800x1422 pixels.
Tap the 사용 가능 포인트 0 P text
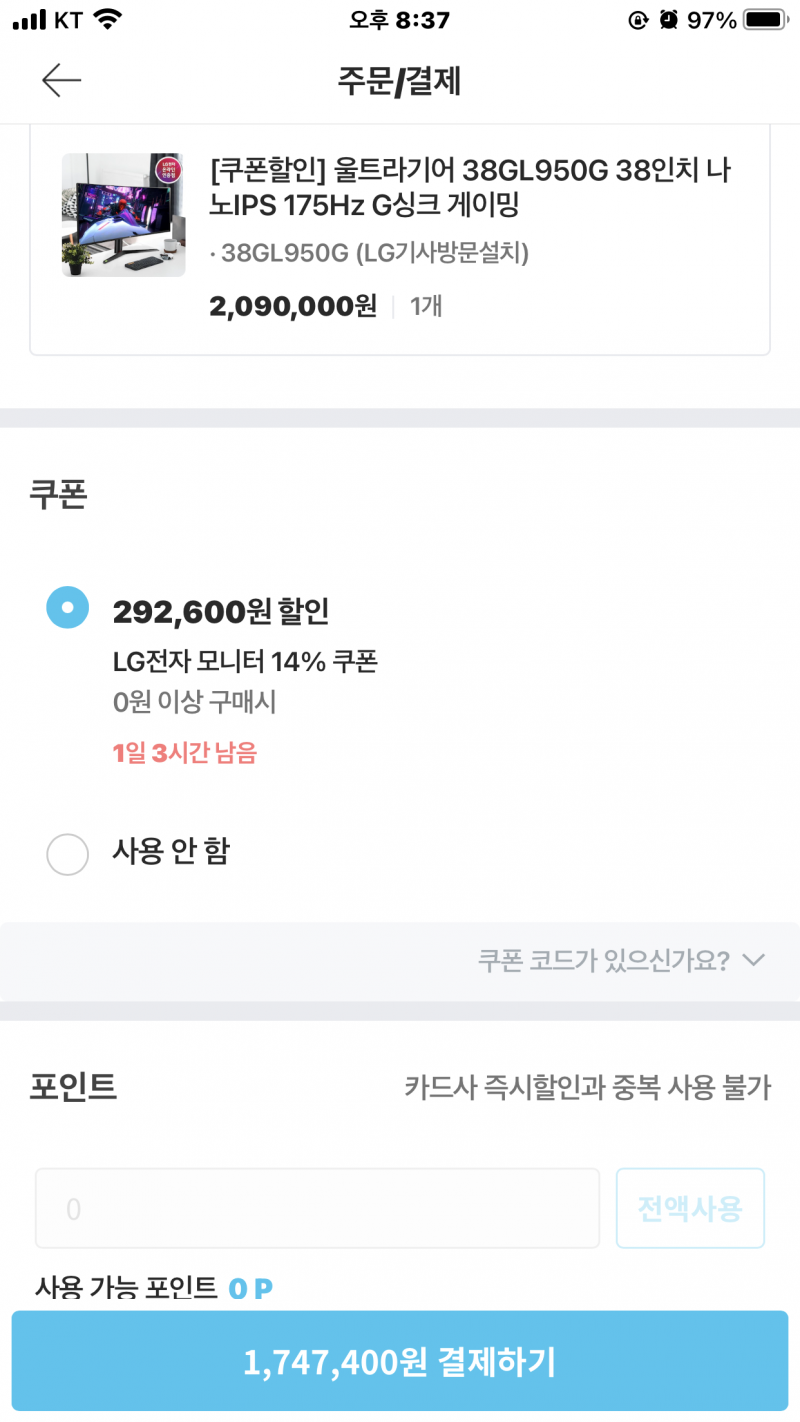coord(154,1287)
